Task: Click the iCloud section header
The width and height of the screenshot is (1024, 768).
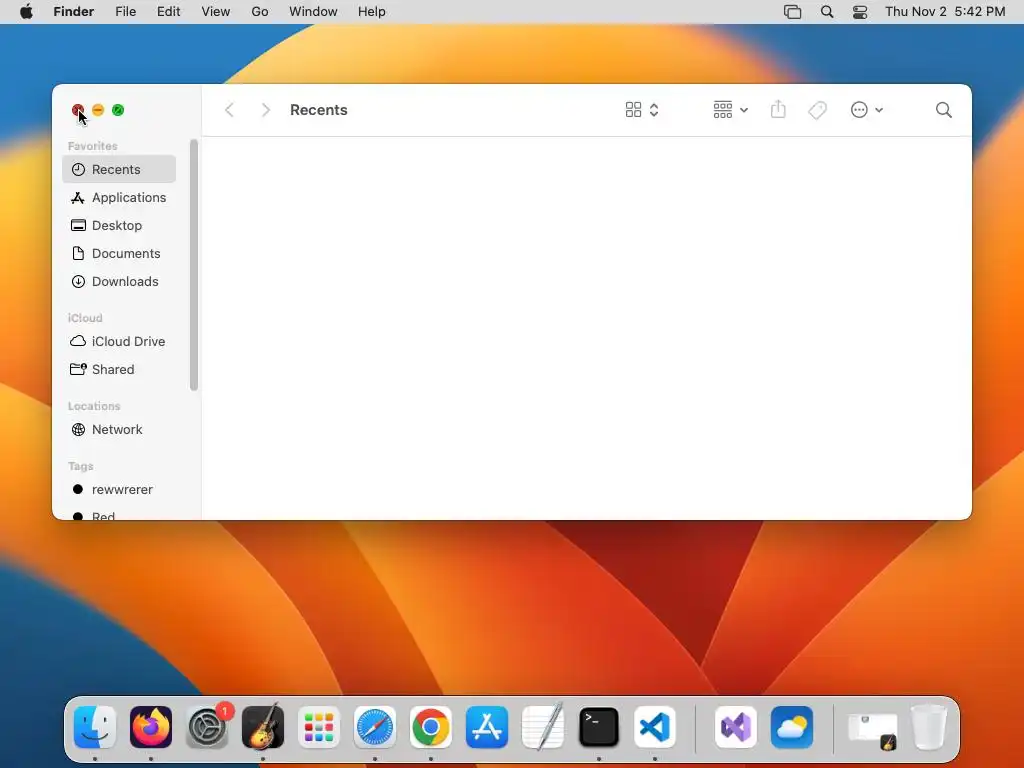Action: (85, 318)
